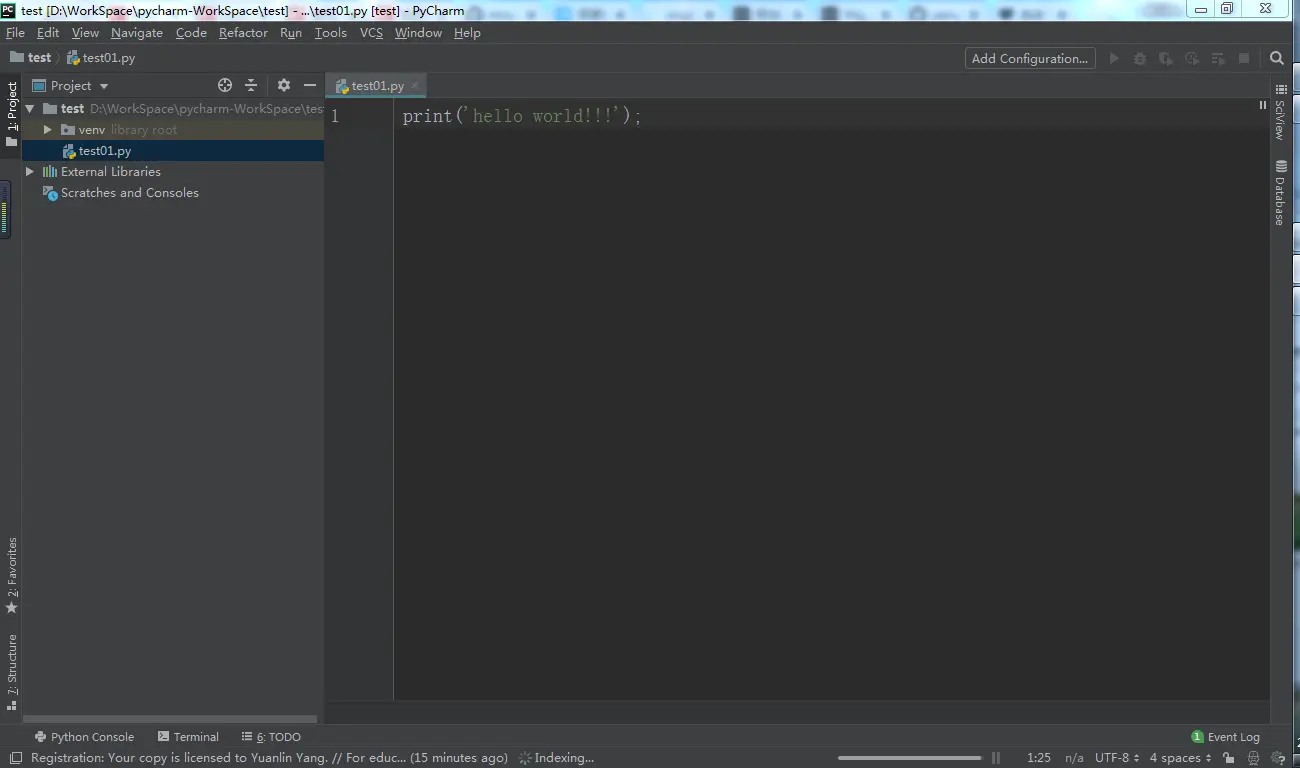Open the 6: TODO tool window
The image size is (1300, 768).
tap(271, 737)
